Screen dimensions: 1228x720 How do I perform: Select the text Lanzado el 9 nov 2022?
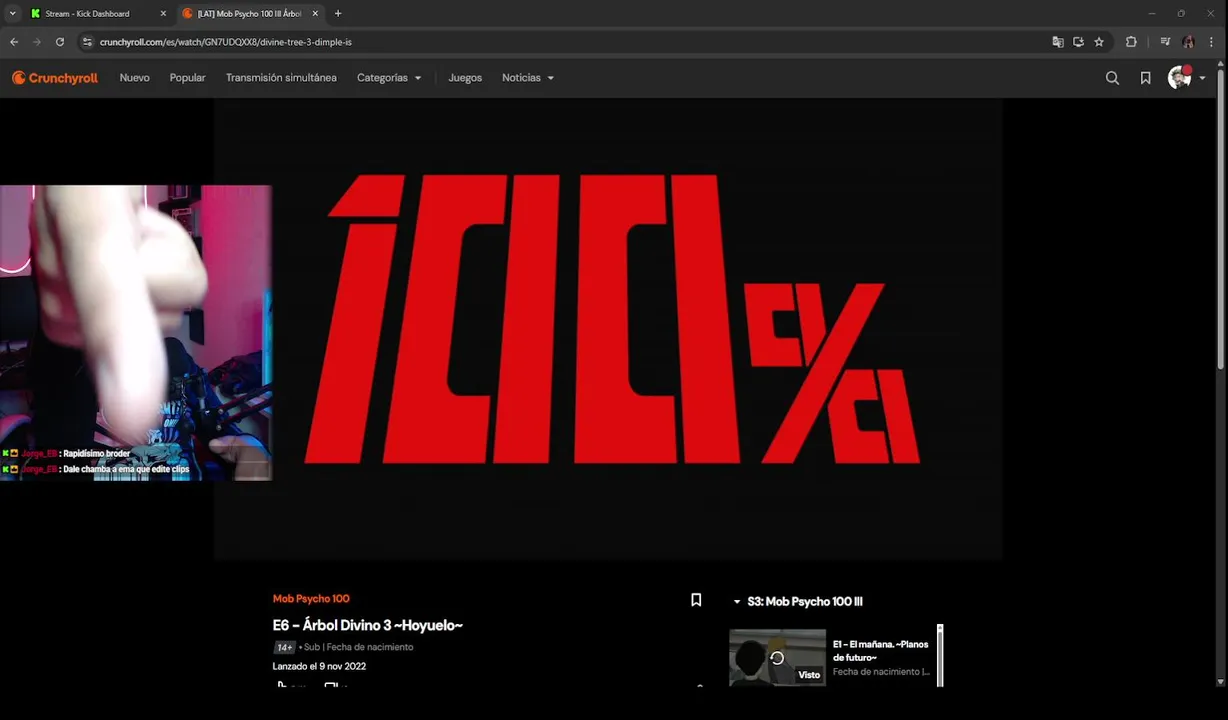[320, 667]
